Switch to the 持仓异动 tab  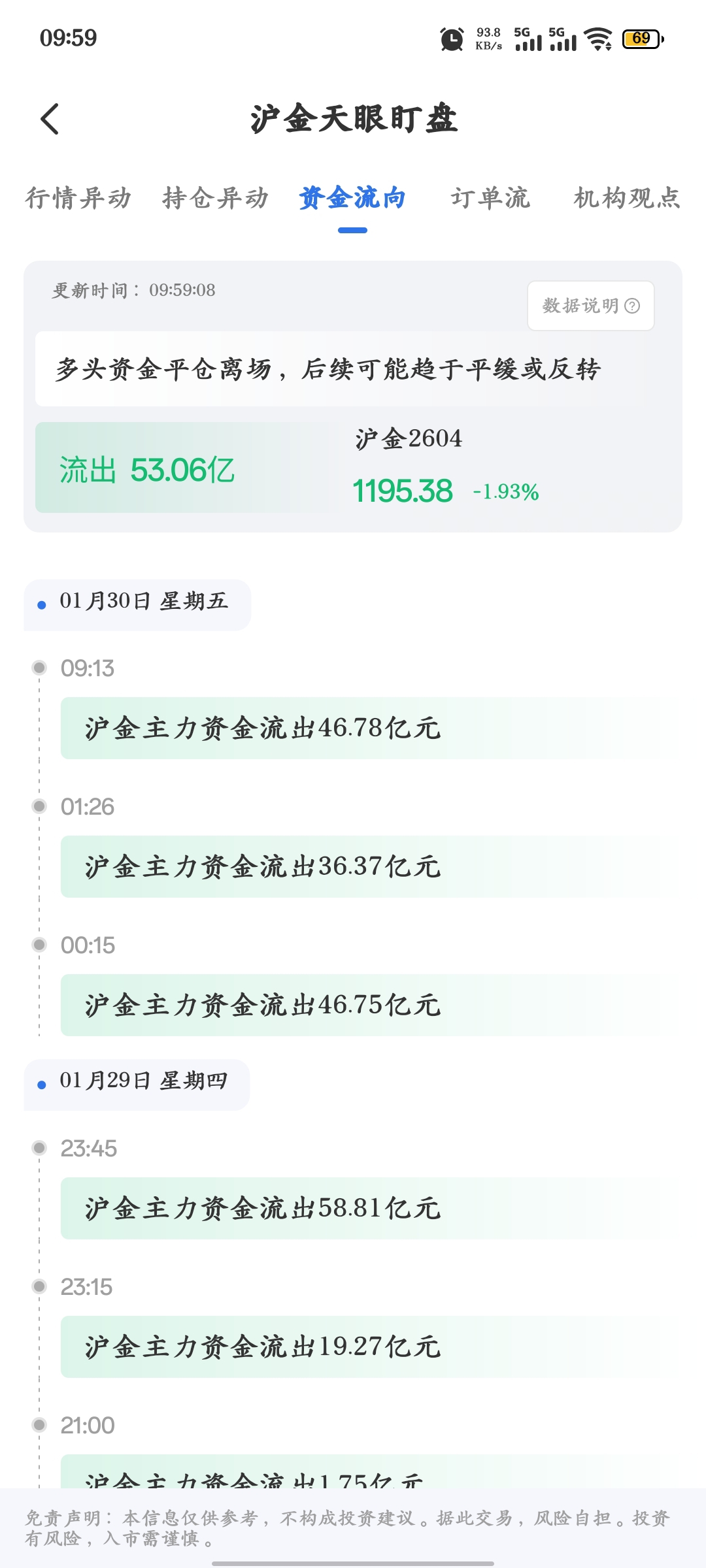click(215, 198)
